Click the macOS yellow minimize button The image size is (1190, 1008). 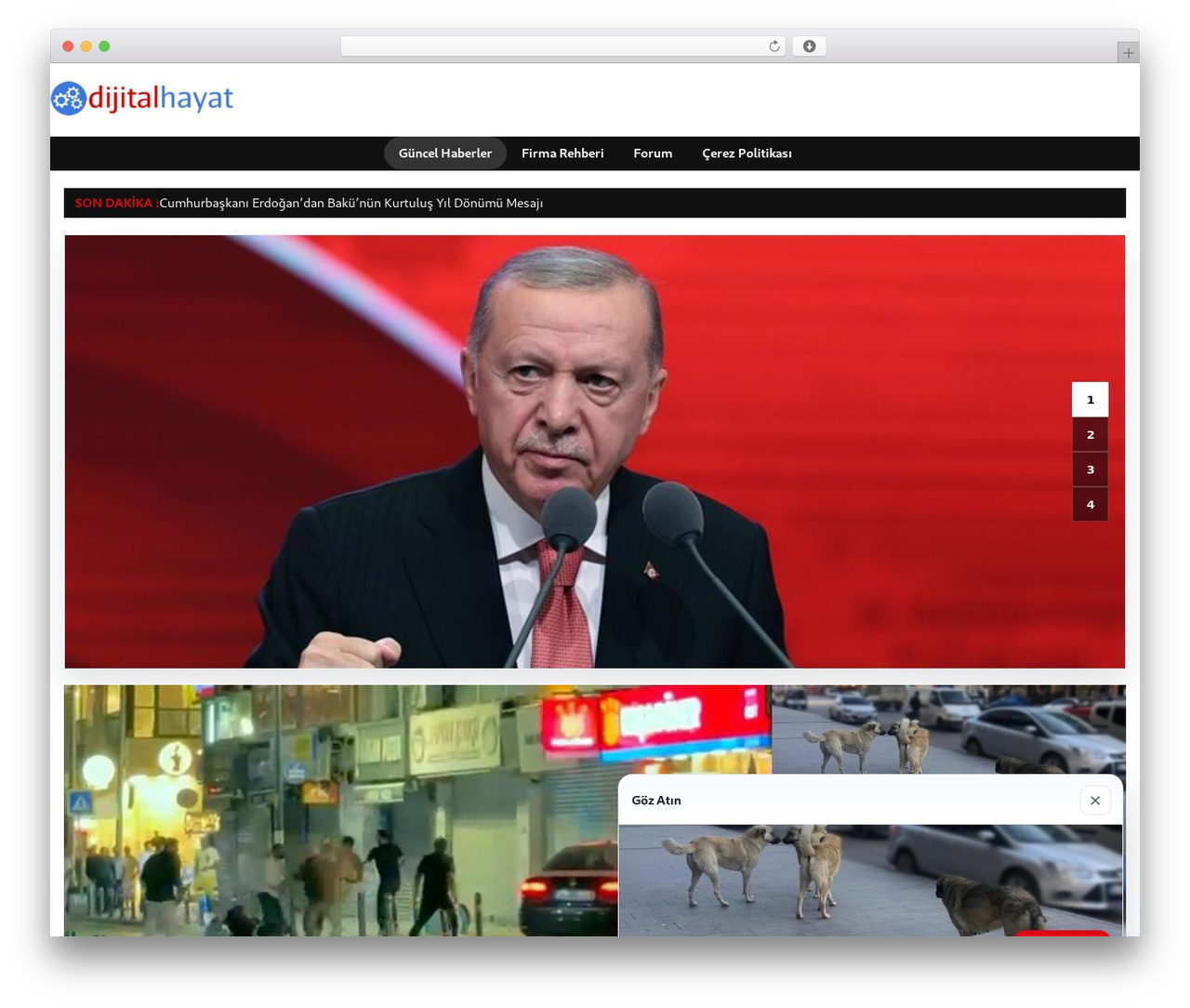[x=86, y=46]
